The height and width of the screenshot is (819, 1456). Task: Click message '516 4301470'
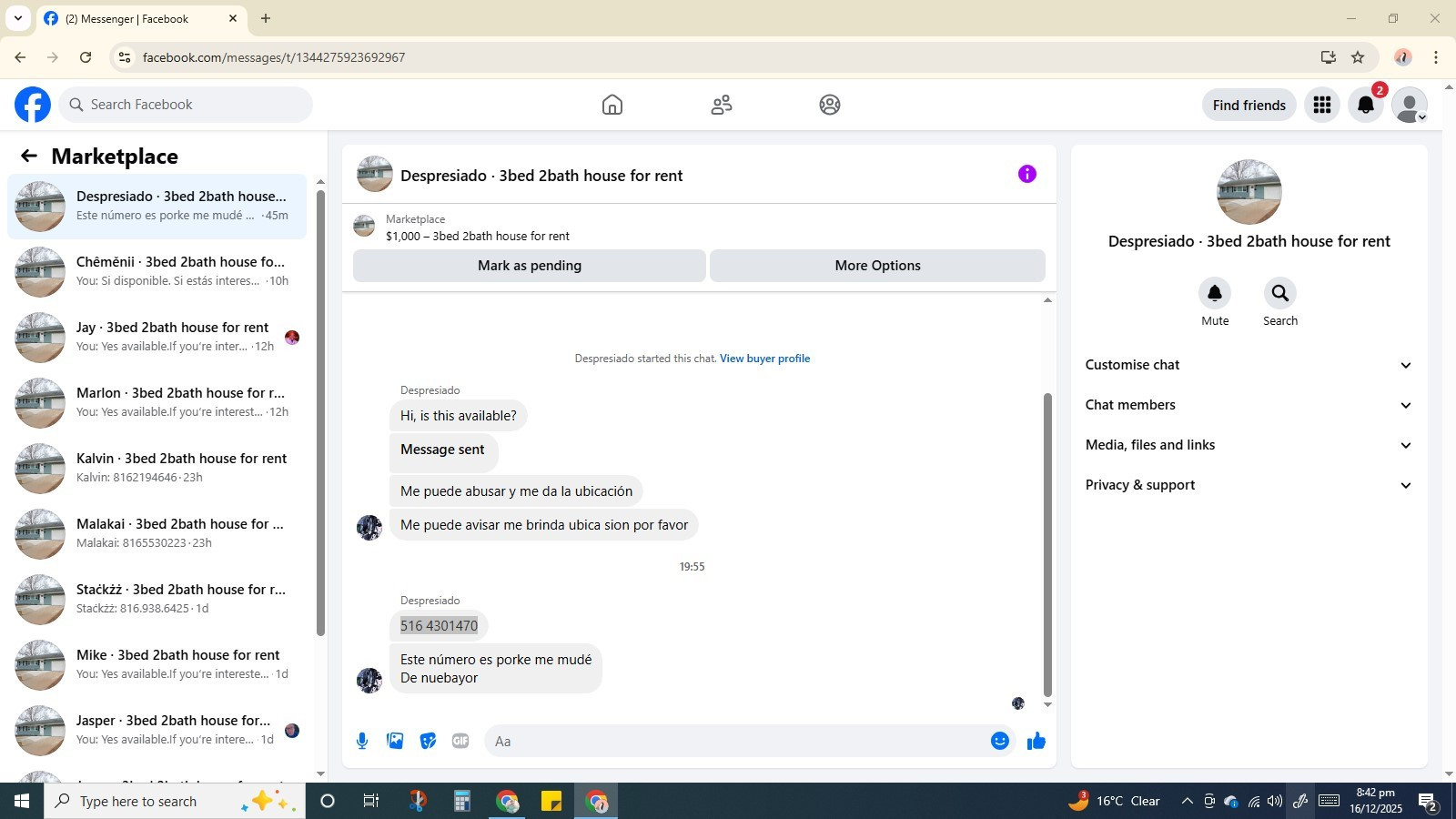439,626
